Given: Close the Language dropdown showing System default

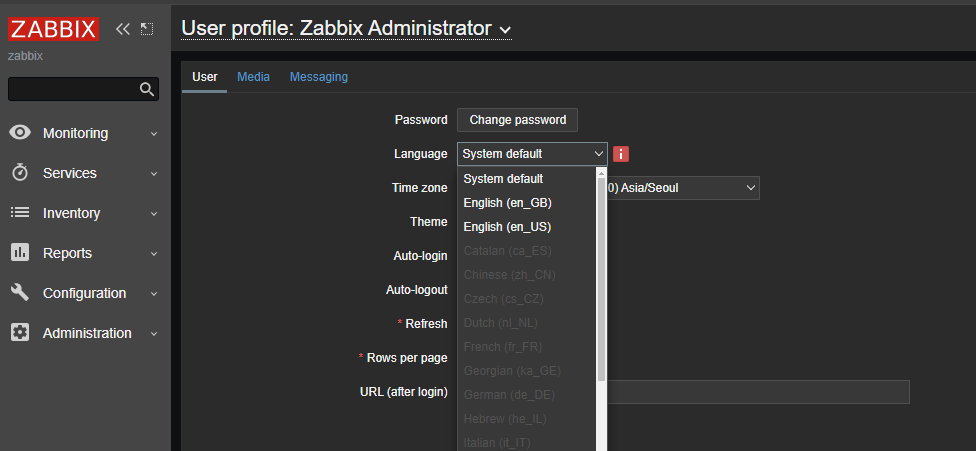Looking at the screenshot, I should [532, 154].
